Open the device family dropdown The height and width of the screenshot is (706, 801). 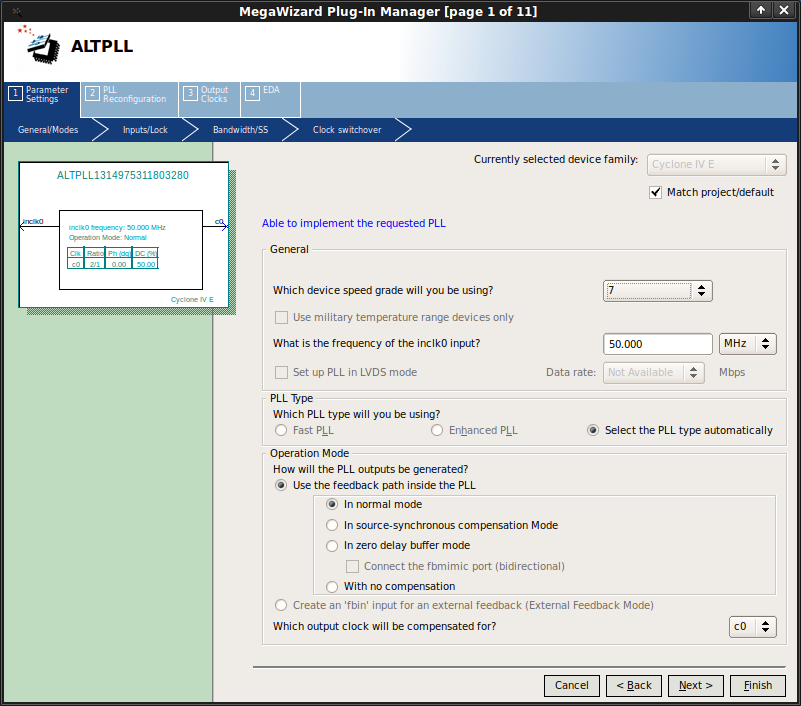pos(716,164)
